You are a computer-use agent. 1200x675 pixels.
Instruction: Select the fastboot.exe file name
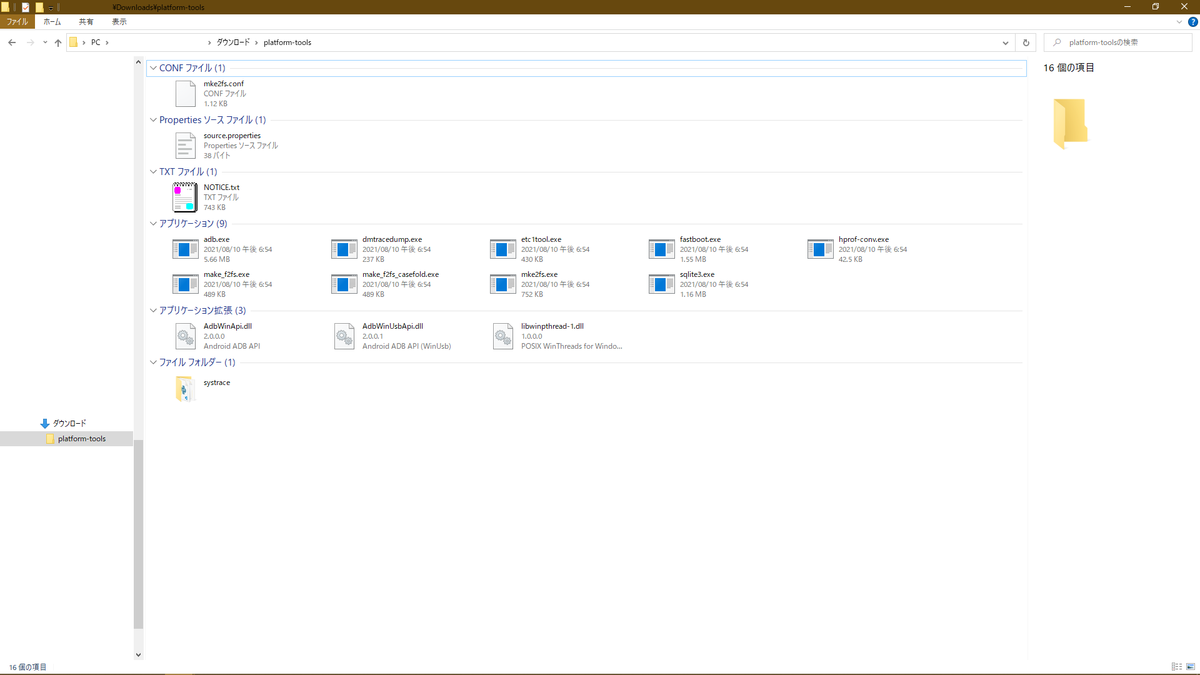pyautogui.click(x=700, y=240)
